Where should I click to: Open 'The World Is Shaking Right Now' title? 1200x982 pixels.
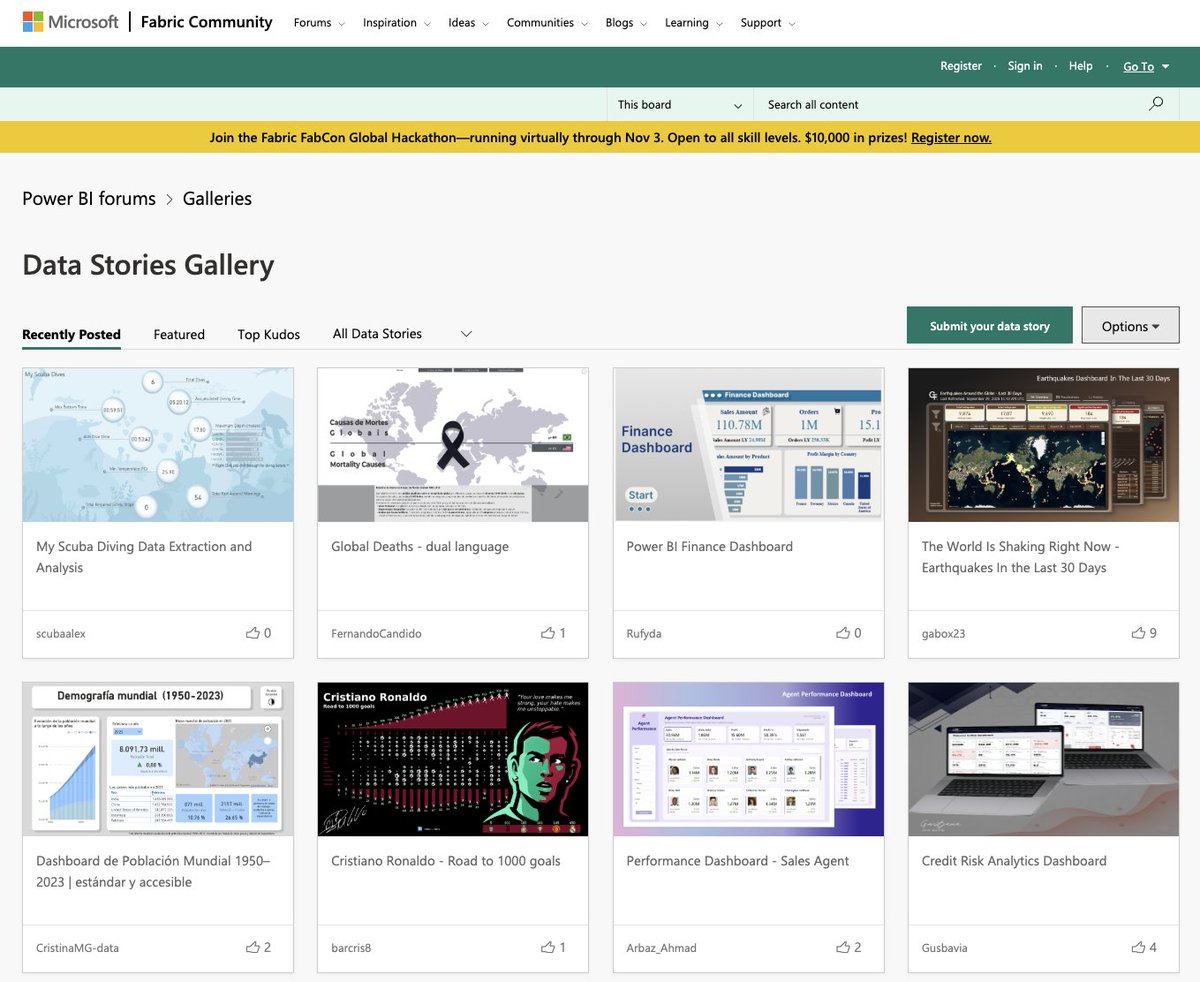point(1020,557)
